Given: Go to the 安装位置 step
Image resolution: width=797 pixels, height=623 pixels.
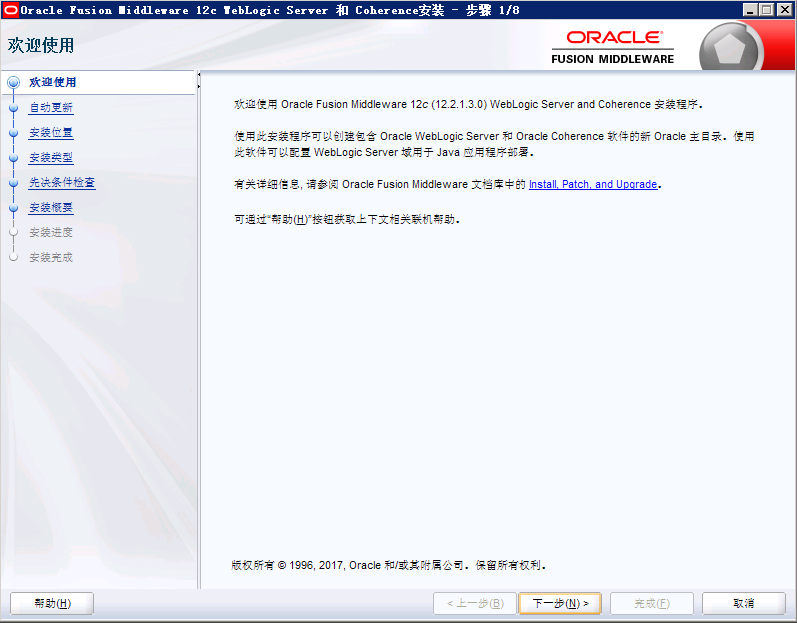Looking at the screenshot, I should click(51, 133).
